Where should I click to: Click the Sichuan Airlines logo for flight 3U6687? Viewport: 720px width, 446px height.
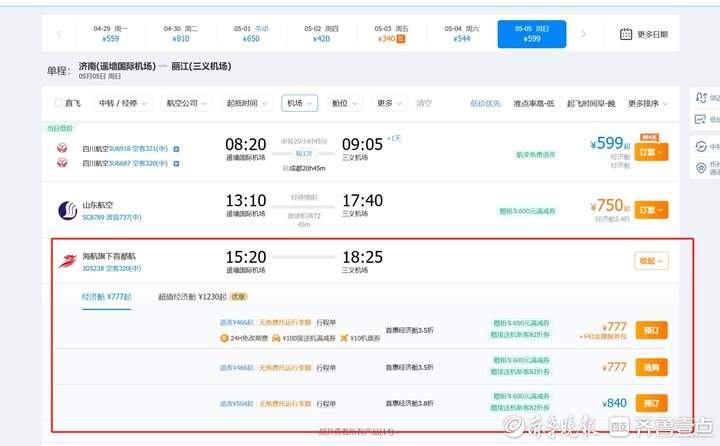pyautogui.click(x=62, y=163)
